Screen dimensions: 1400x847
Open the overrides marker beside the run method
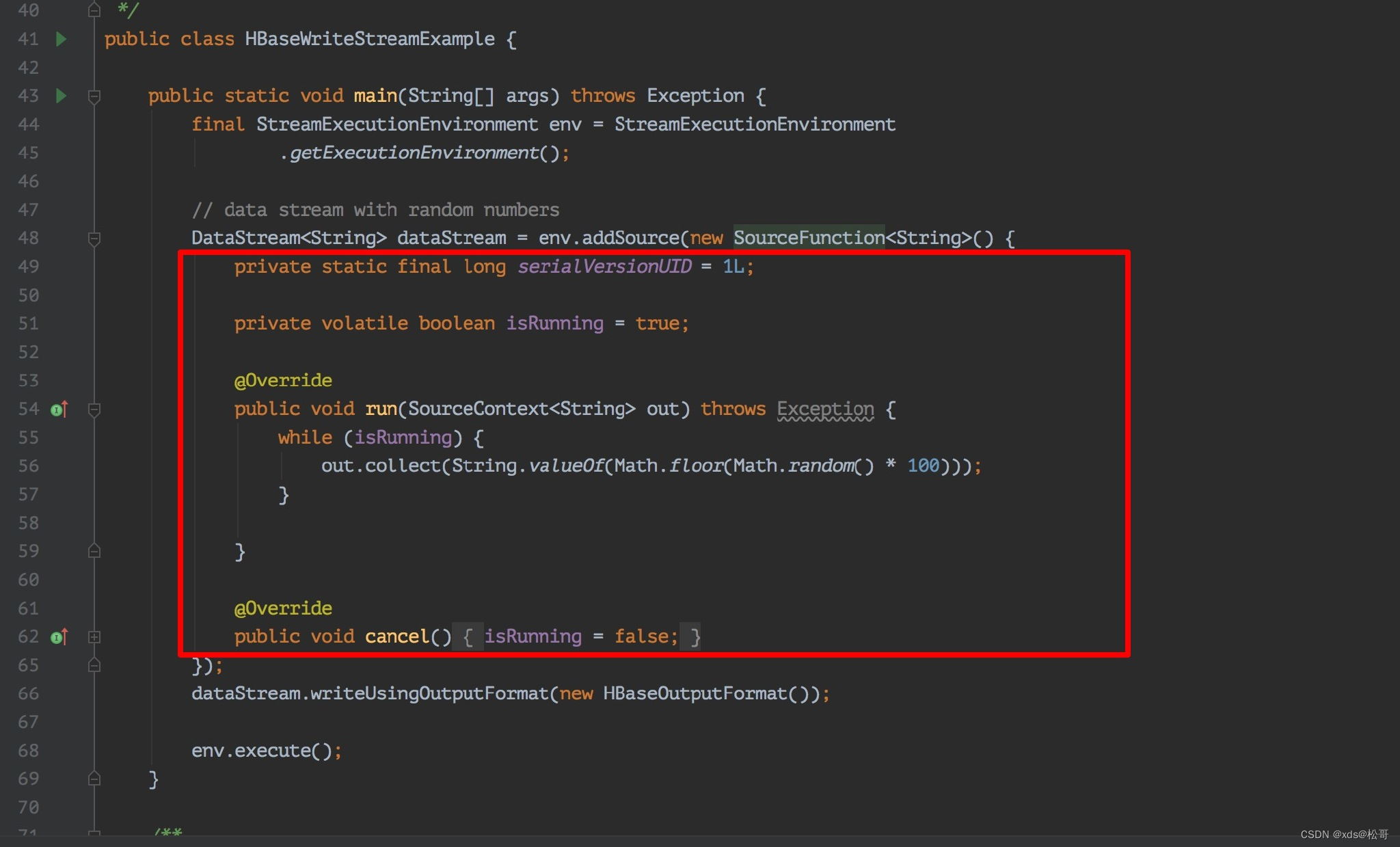tap(59, 409)
